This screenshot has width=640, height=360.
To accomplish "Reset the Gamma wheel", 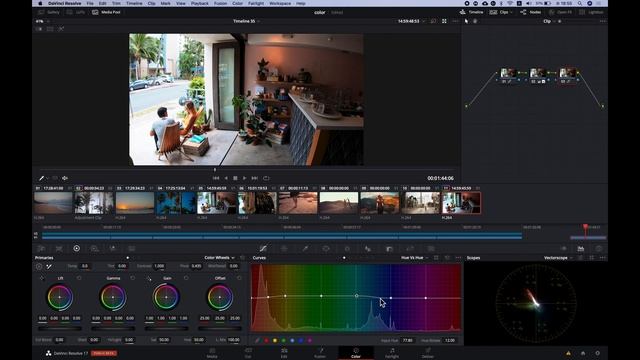I will click(x=132, y=278).
